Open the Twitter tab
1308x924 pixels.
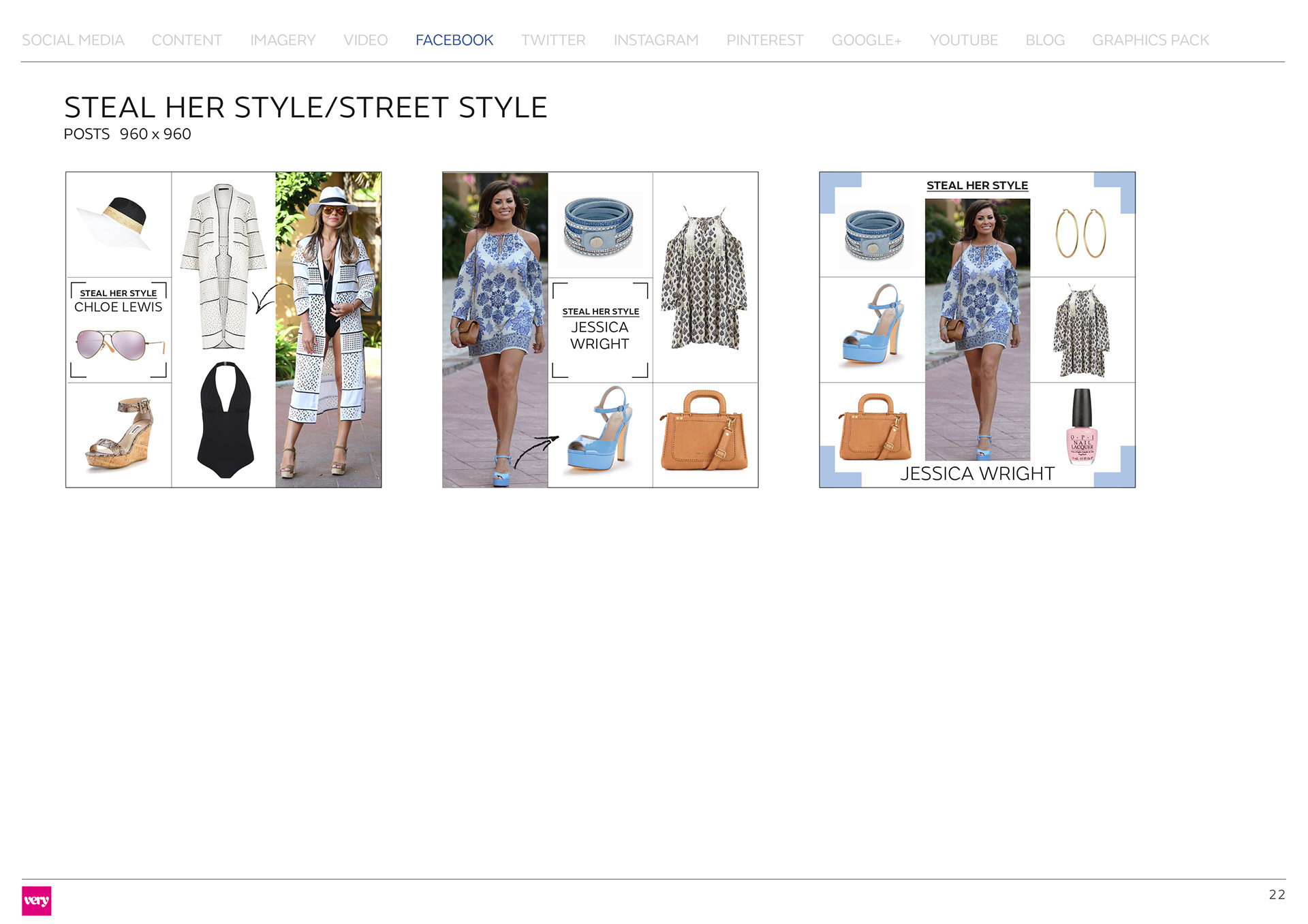pos(553,40)
